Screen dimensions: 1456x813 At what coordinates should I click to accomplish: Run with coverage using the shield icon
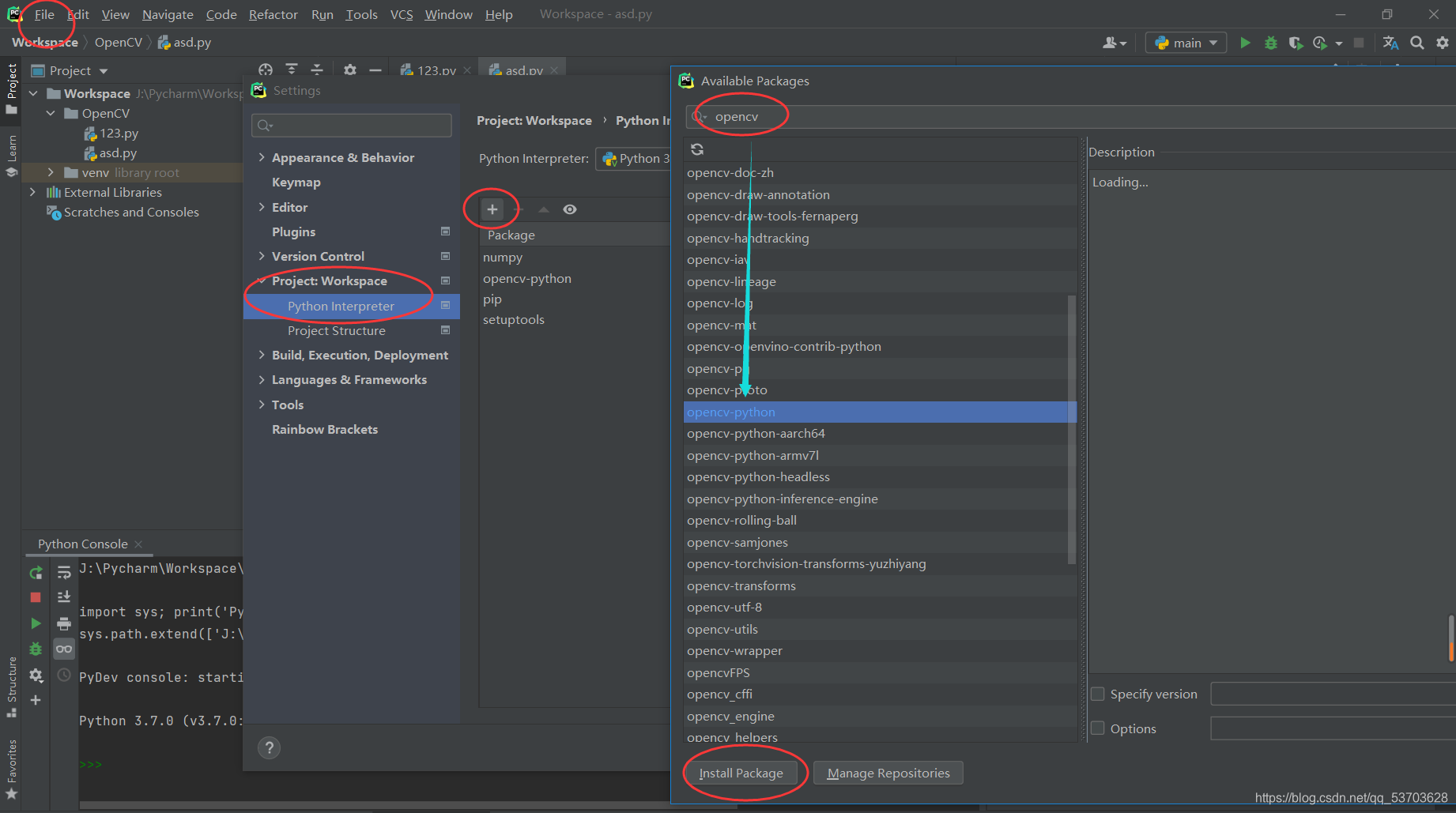click(x=1295, y=43)
